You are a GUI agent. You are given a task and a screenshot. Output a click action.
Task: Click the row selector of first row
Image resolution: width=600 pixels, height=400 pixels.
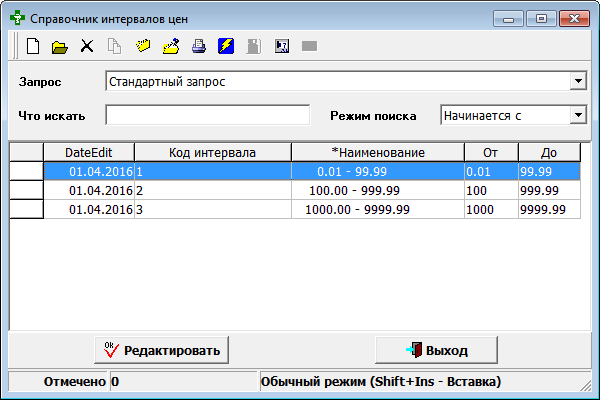pos(26,171)
